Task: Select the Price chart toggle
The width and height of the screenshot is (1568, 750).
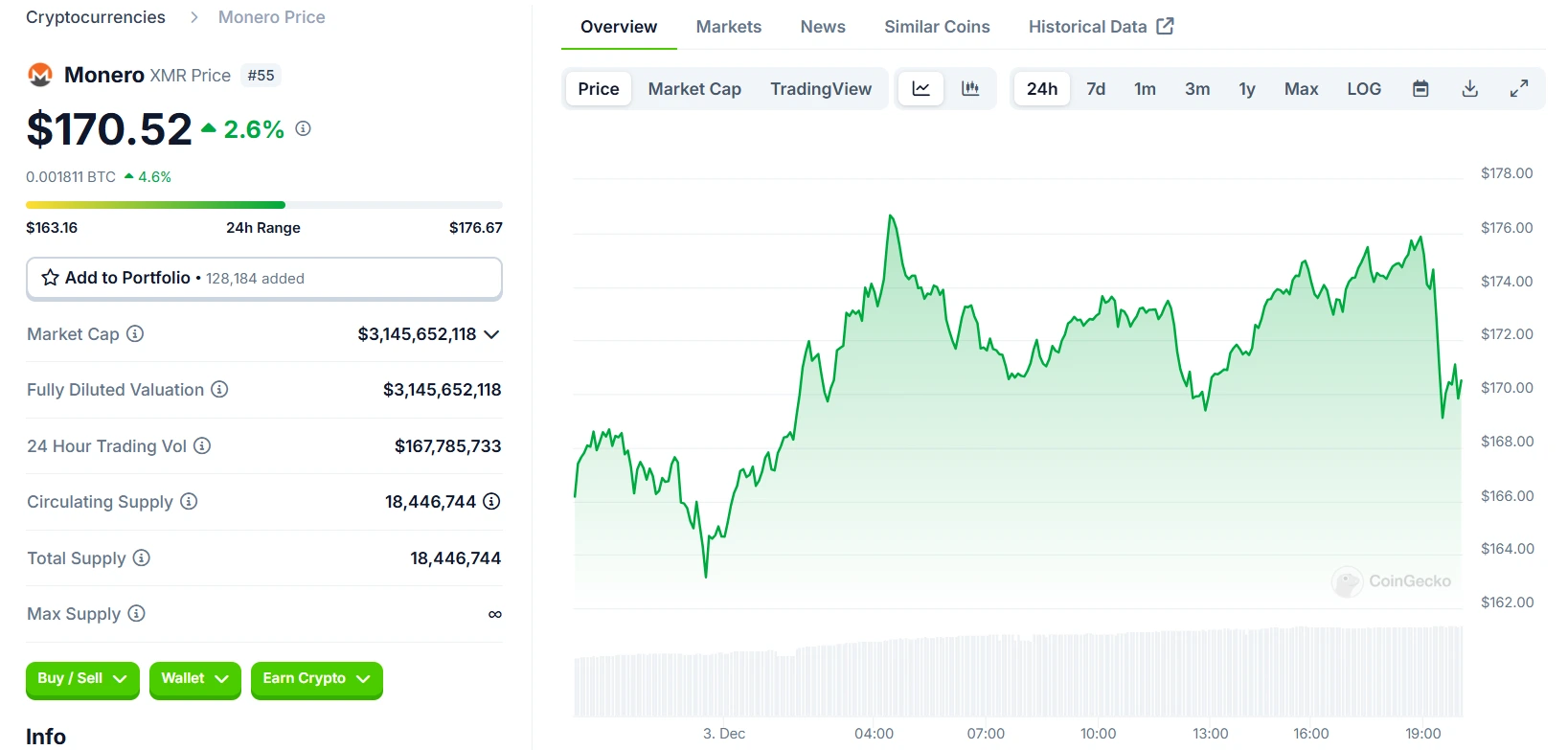Action: pyautogui.click(x=599, y=89)
